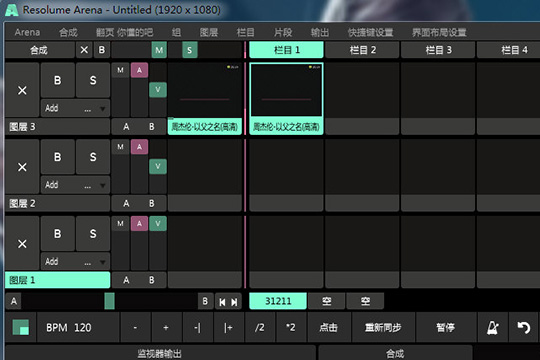Open the 快捷键设置 menu
The height and width of the screenshot is (360, 540).
(371, 32)
